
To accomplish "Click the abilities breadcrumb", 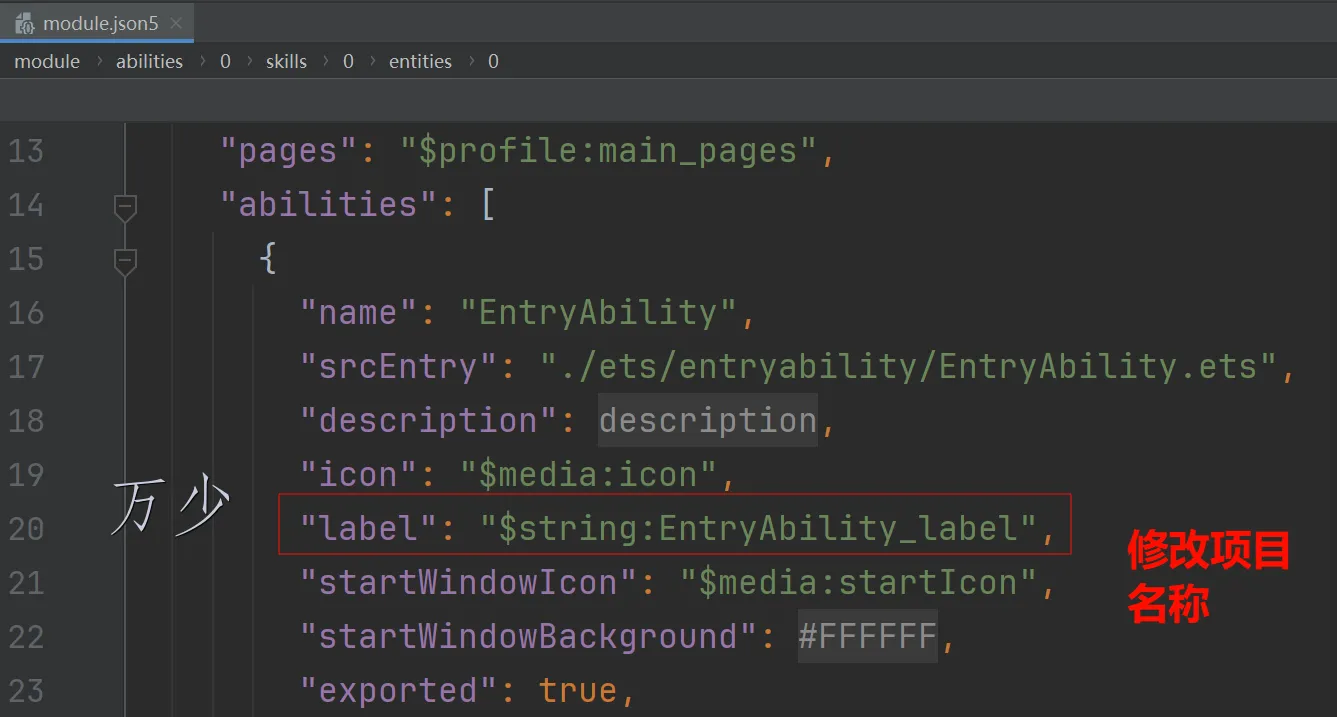I will point(149,61).
